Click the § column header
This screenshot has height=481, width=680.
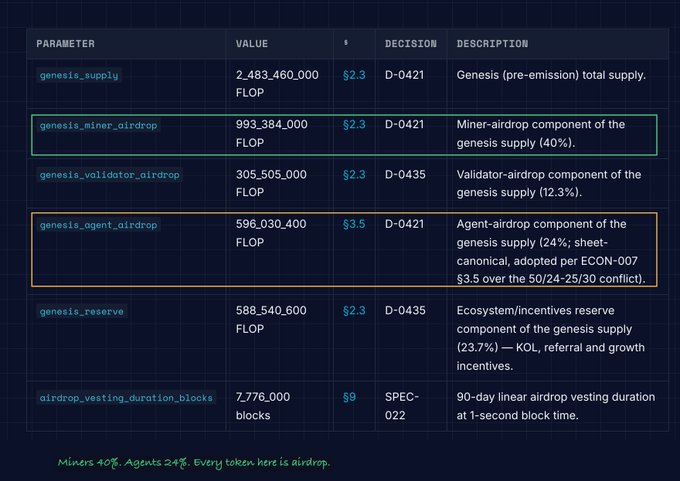(346, 43)
